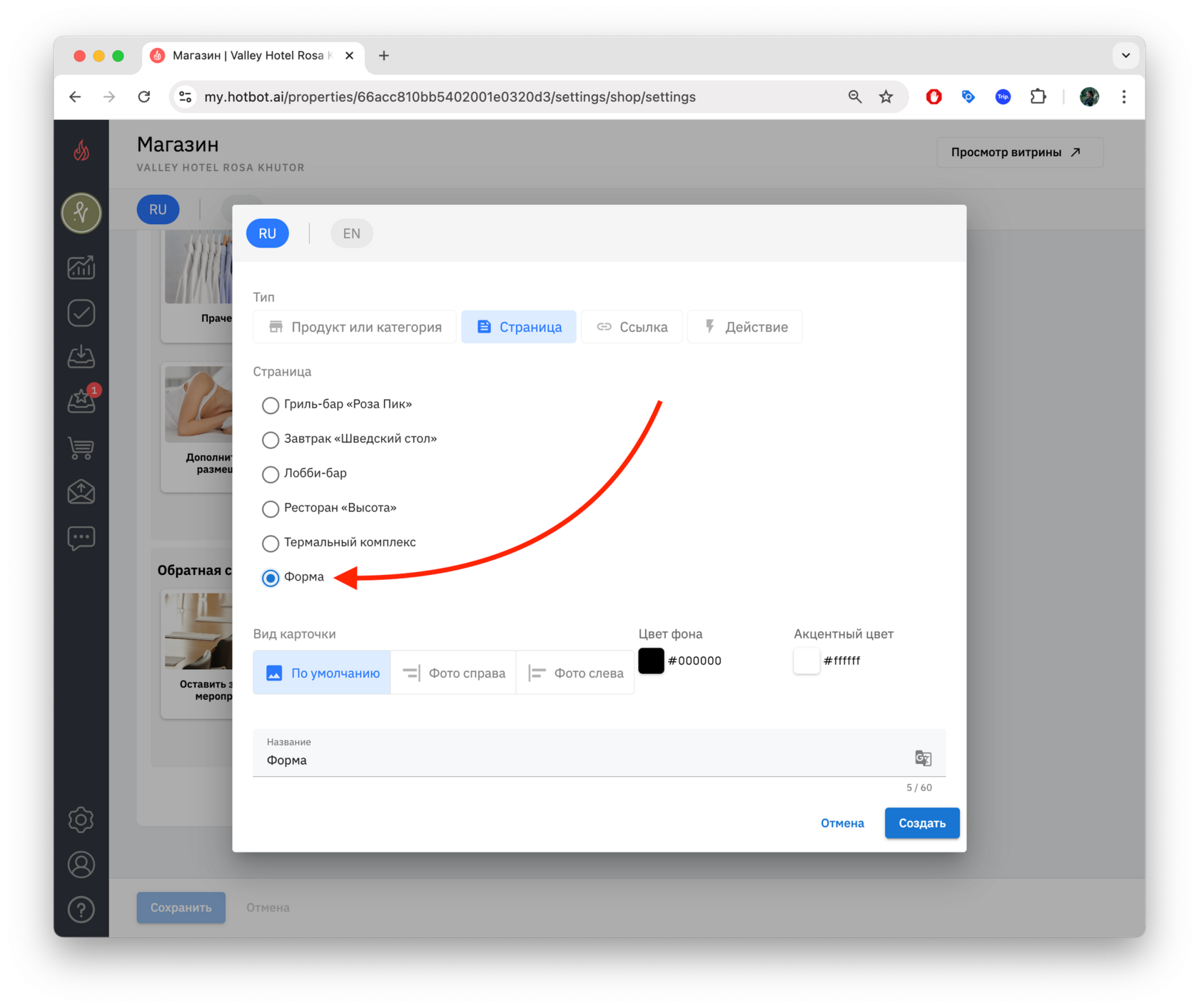This screenshot has height=1008, width=1199.
Task: Open the settings gear icon in sidebar
Action: tap(81, 820)
